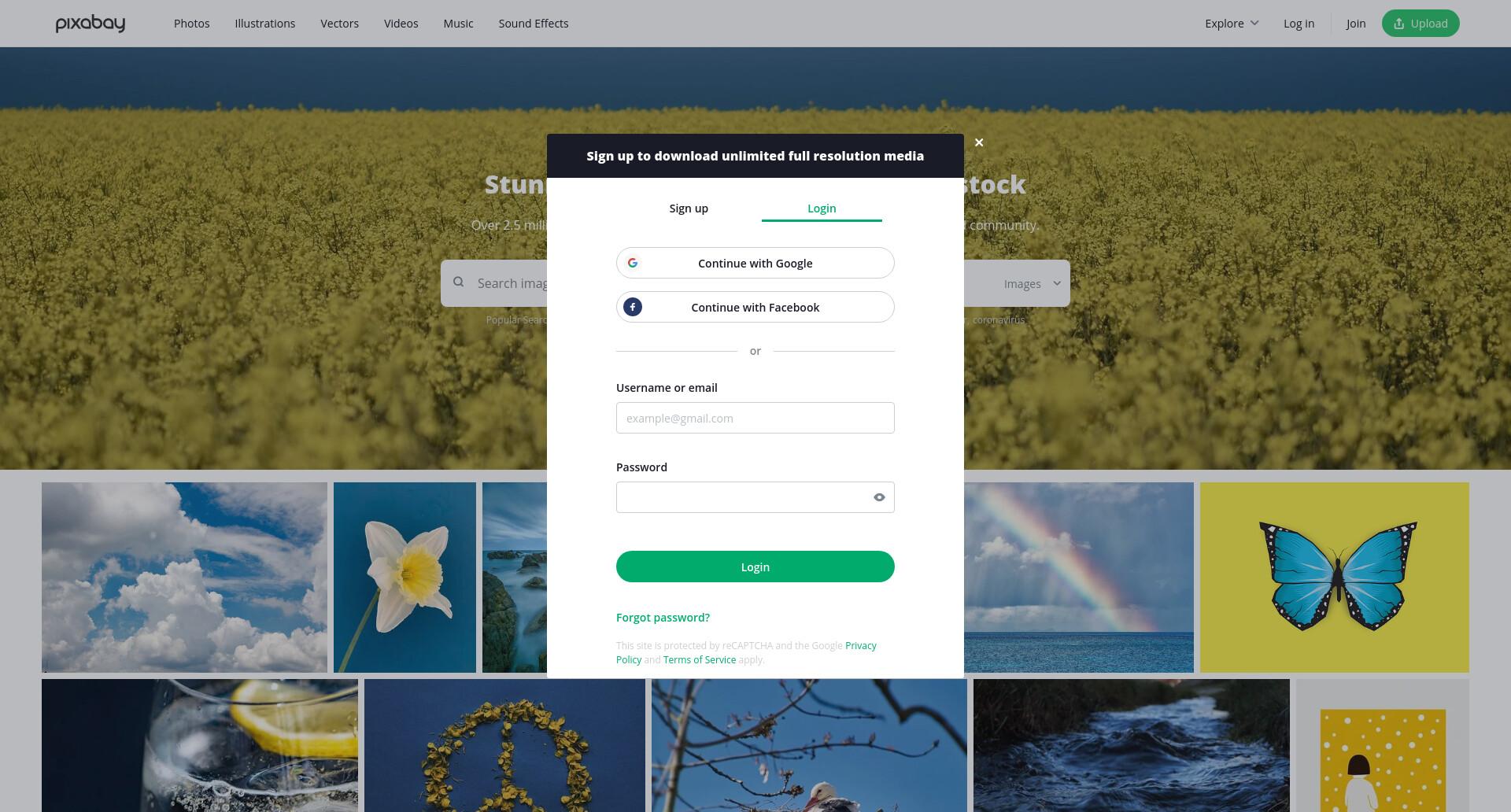Image resolution: width=1511 pixels, height=812 pixels.
Task: Open the daffodil flower thumbnail
Action: (x=405, y=578)
